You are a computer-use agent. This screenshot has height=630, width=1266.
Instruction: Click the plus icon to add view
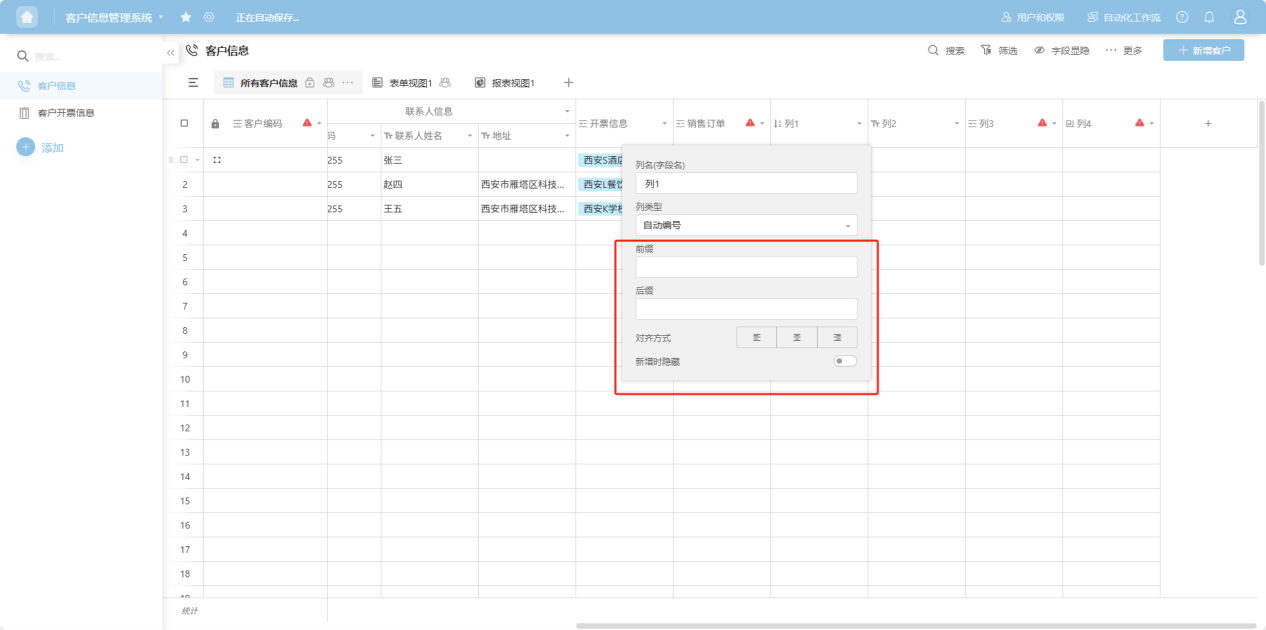568,83
